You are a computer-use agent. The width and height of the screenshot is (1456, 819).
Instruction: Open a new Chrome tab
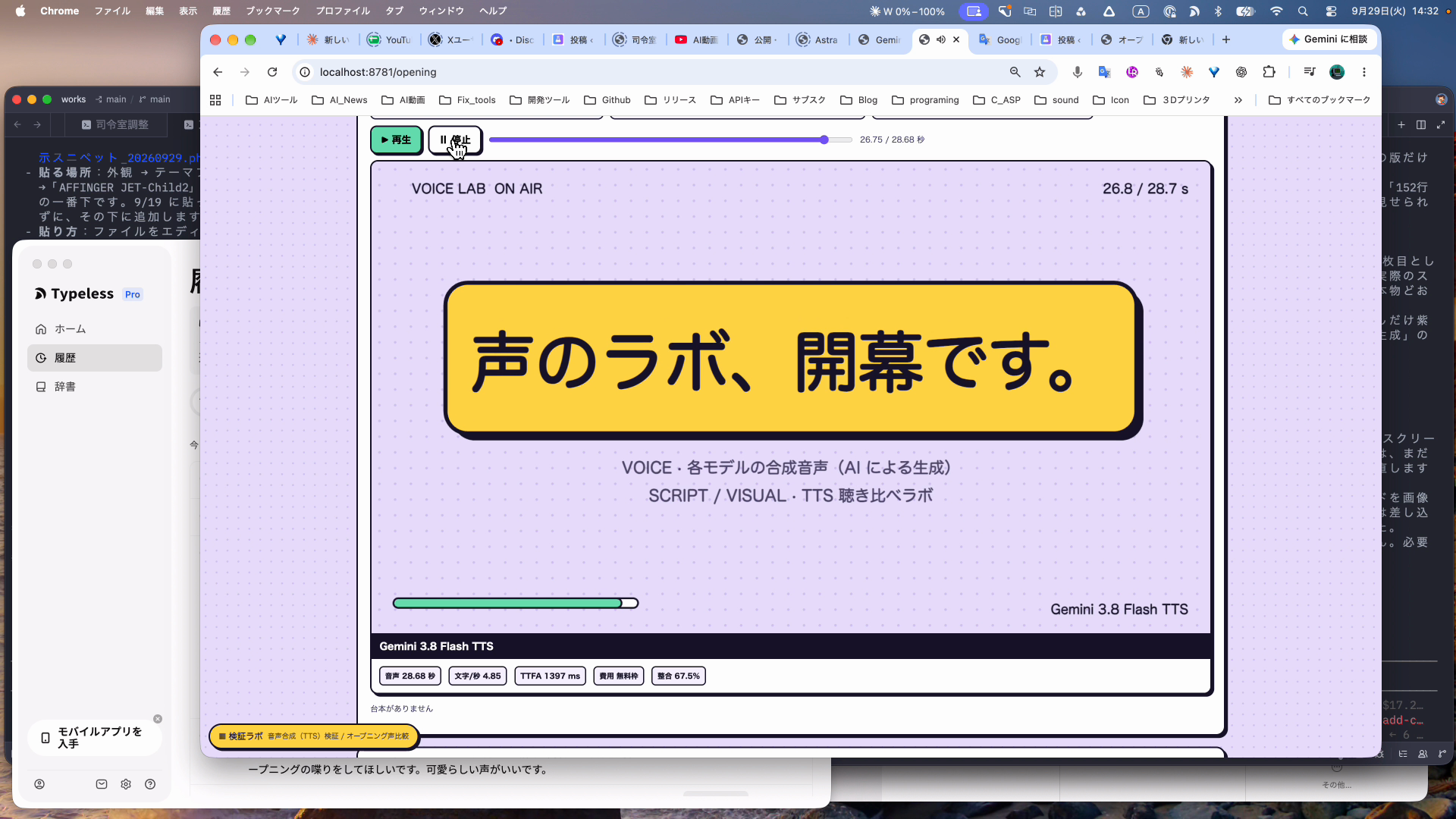coord(1226,39)
